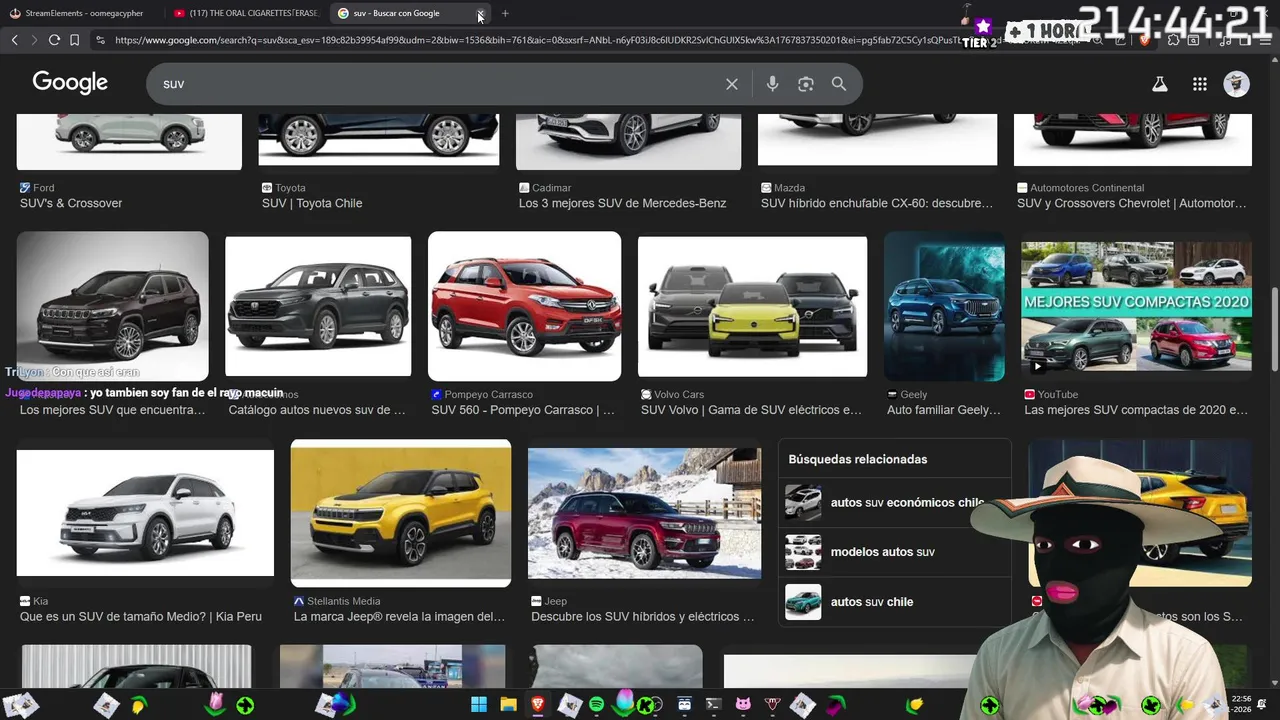This screenshot has width=1280, height=720.
Task: Open Windows Start menu
Action: point(479,705)
